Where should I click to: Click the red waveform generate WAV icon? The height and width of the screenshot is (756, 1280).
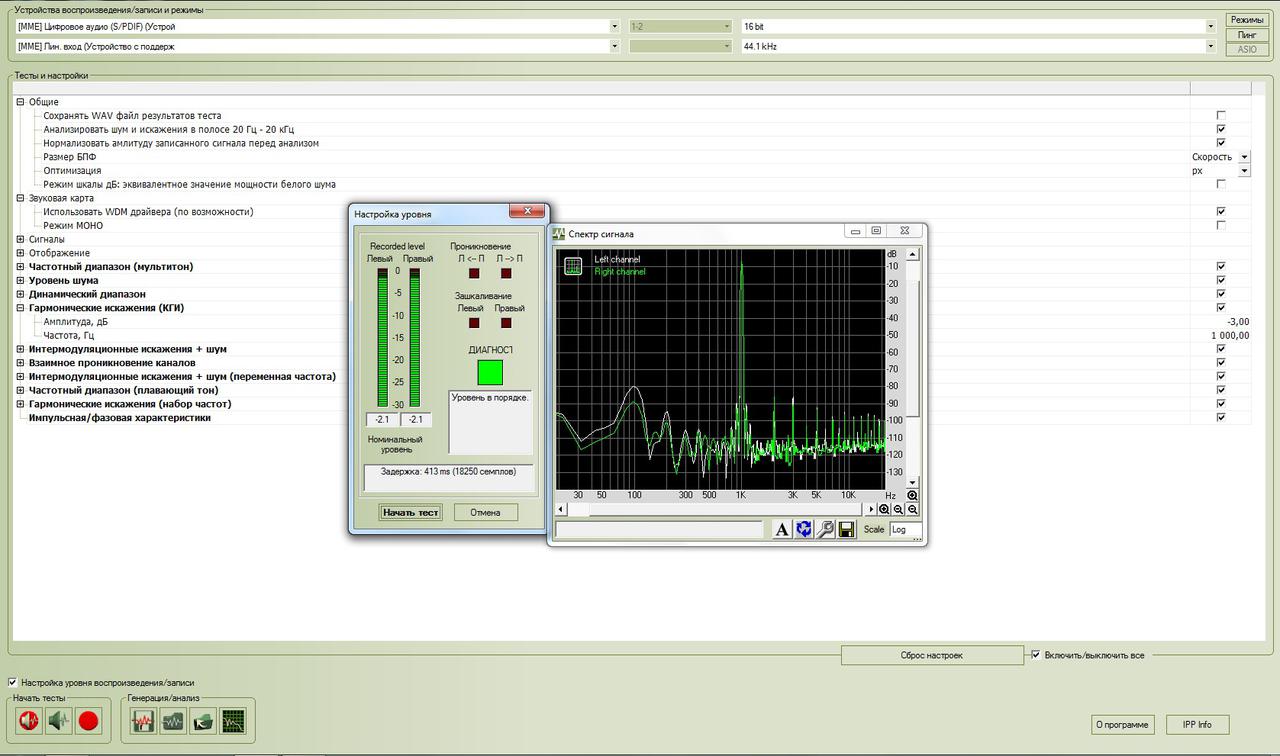tap(143, 720)
